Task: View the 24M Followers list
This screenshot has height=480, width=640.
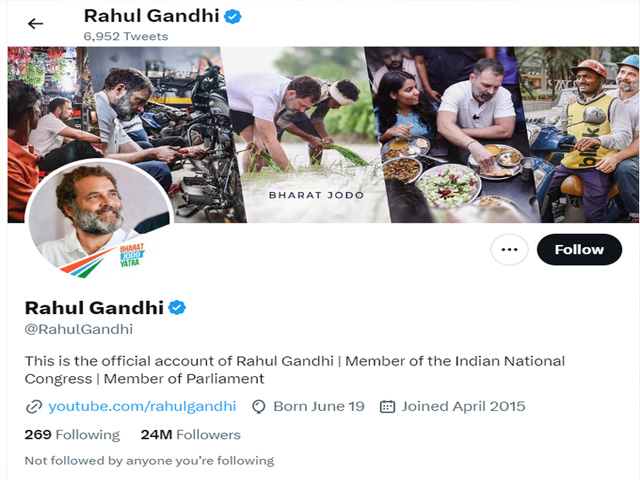Action: [191, 435]
